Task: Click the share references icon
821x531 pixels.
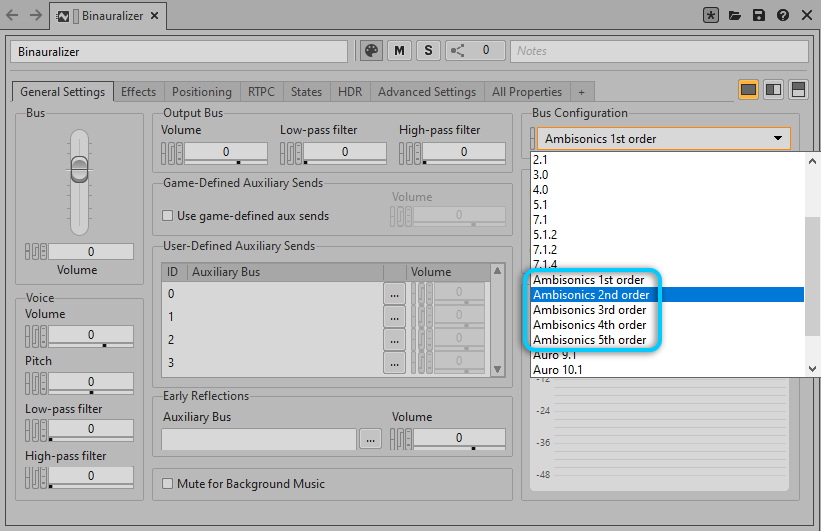Action: [457, 51]
